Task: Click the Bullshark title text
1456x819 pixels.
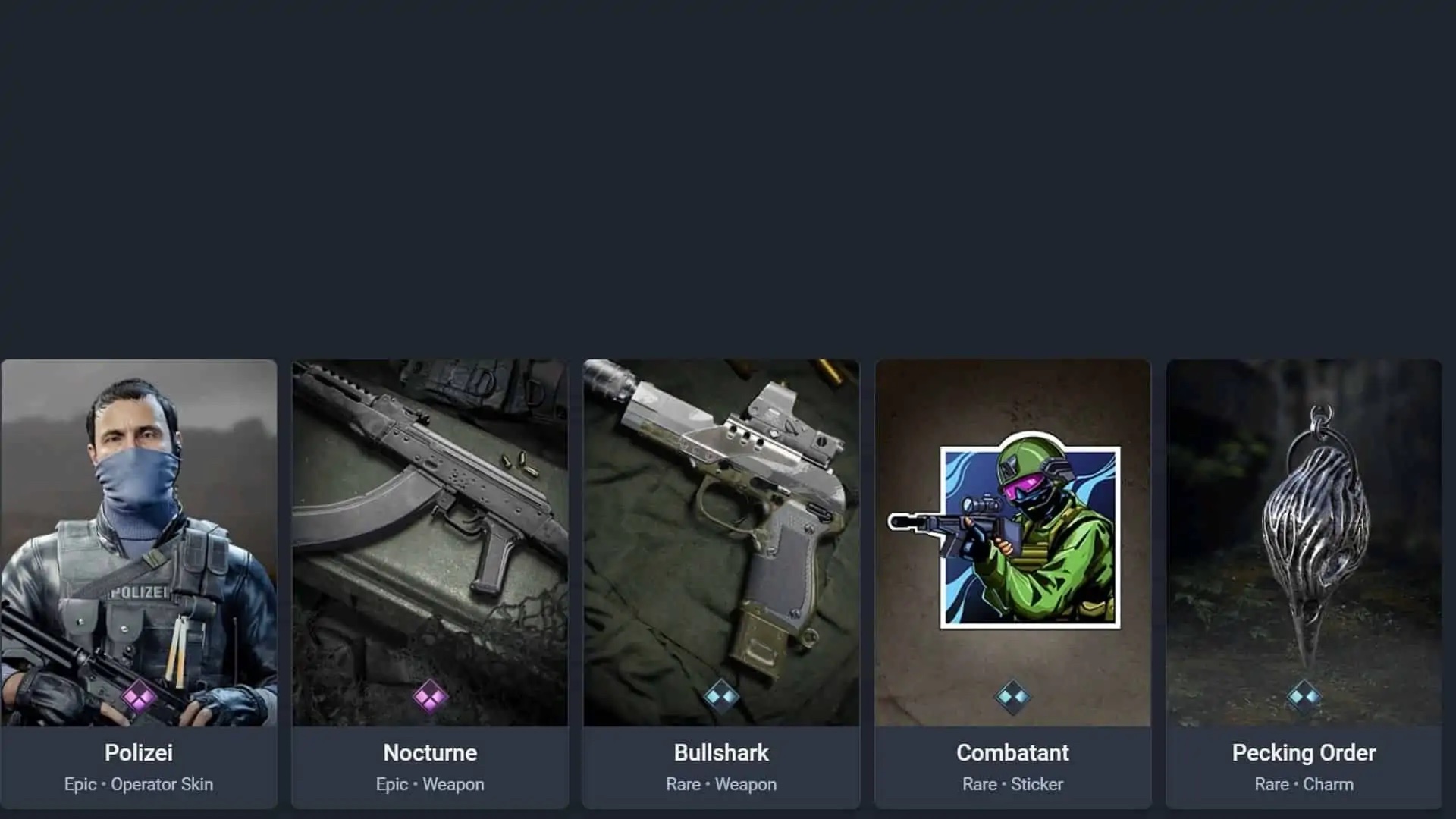Action: [x=721, y=752]
